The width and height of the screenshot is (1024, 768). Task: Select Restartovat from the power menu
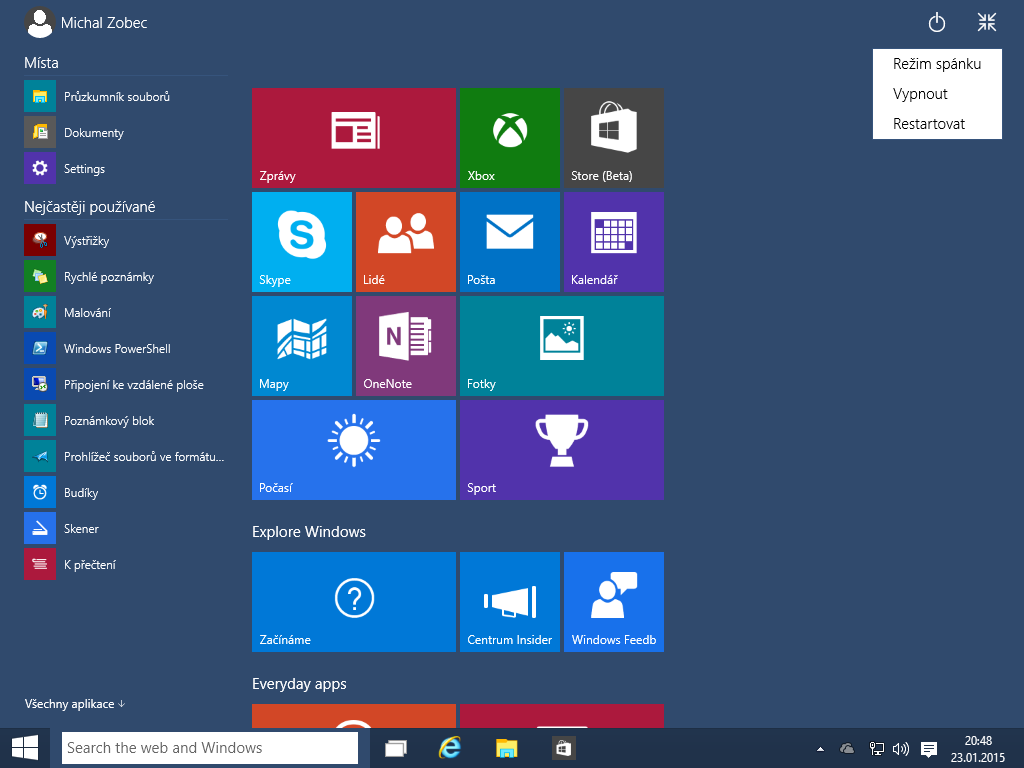(x=930, y=123)
